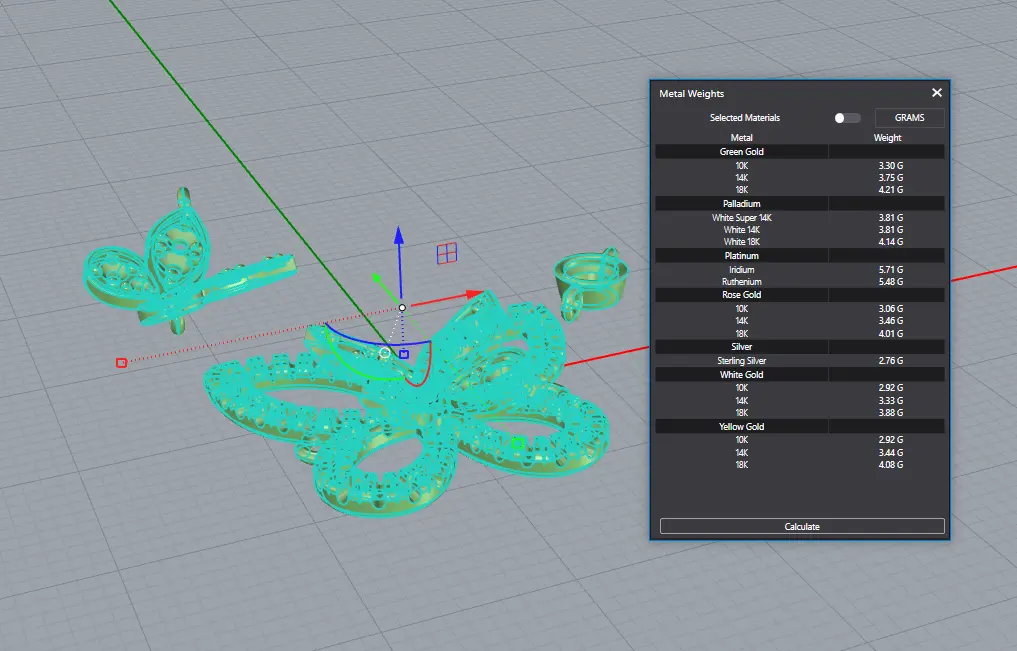Select the Palladium category row

click(x=800, y=204)
